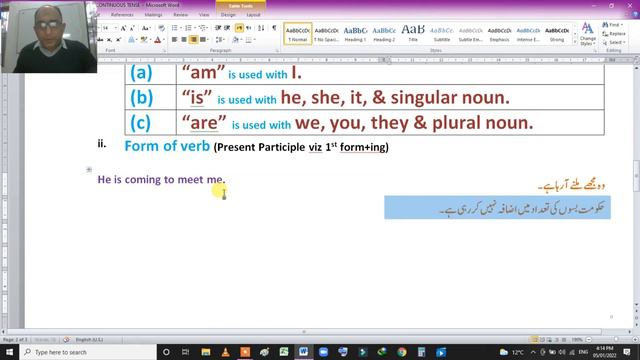Open the Font Color dropdown arrow
The width and height of the screenshot is (640, 360).
point(164,40)
